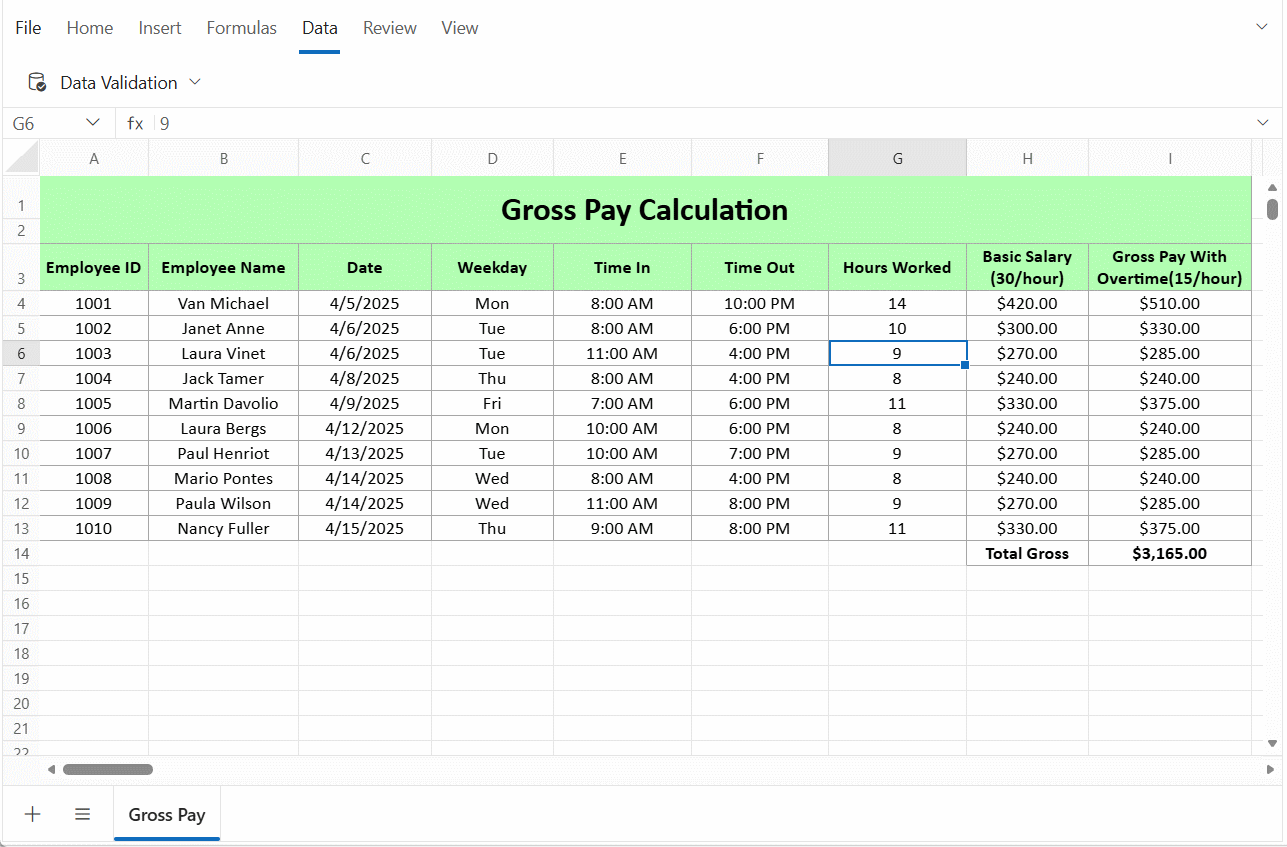Image resolution: width=1287 pixels, height=847 pixels.
Task: Click the scroll down arrow
Action: coord(1272,743)
